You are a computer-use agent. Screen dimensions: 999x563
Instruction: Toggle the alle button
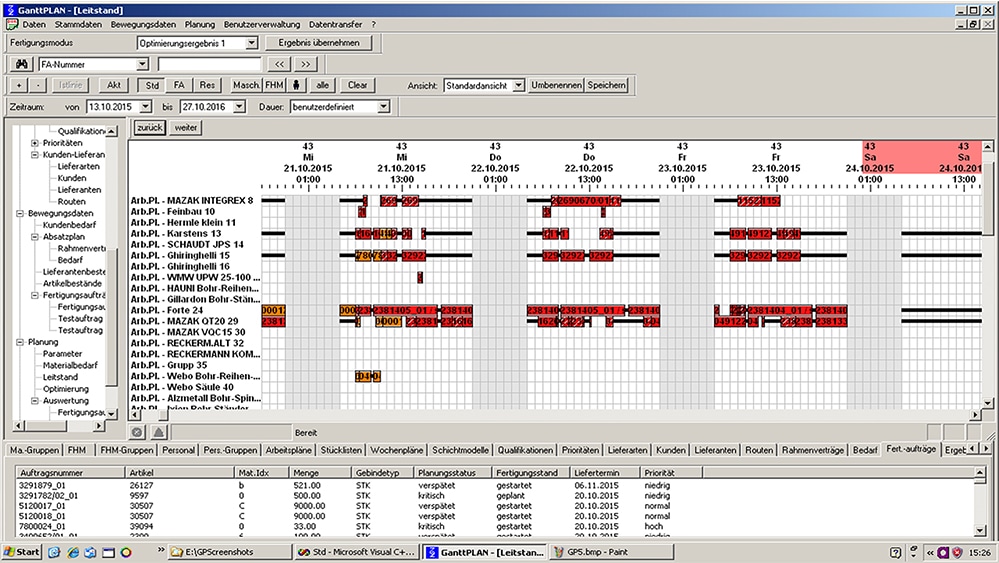click(323, 85)
